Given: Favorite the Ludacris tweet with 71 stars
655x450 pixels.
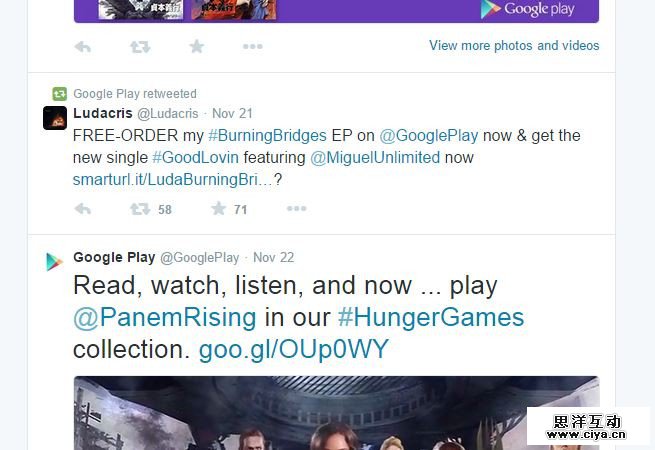Looking at the screenshot, I should pos(218,208).
